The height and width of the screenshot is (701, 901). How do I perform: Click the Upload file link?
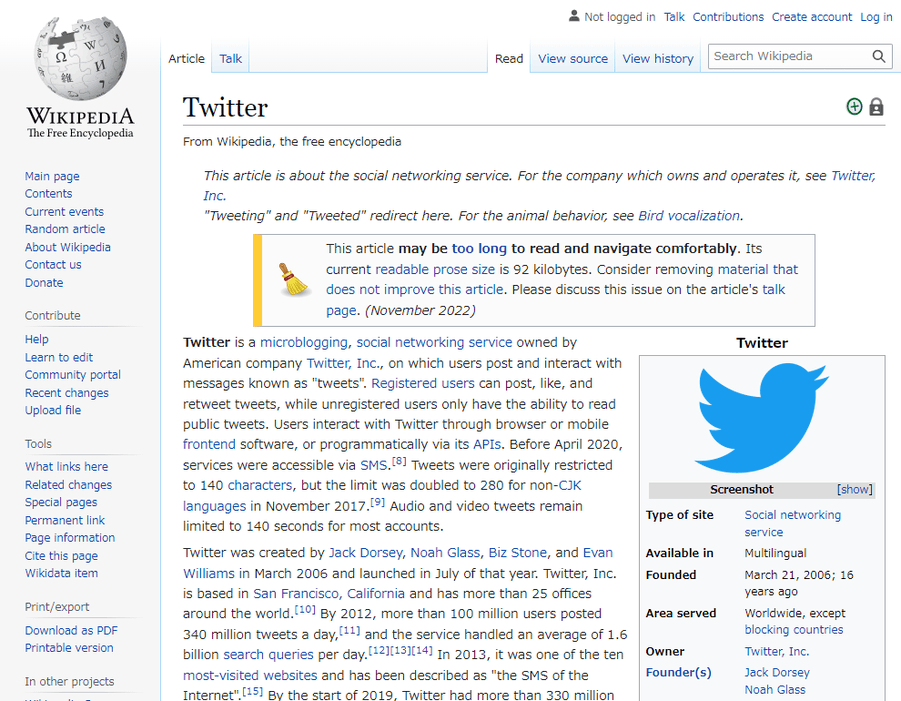[x=53, y=410]
